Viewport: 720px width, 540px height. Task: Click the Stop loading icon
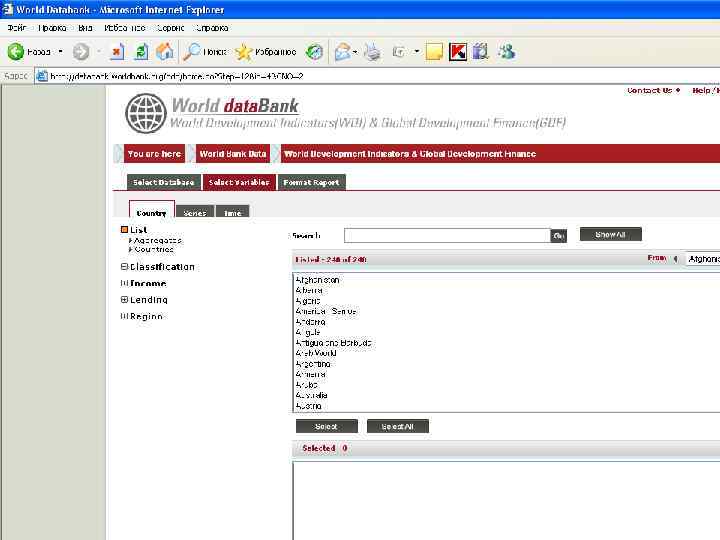[x=117, y=51]
